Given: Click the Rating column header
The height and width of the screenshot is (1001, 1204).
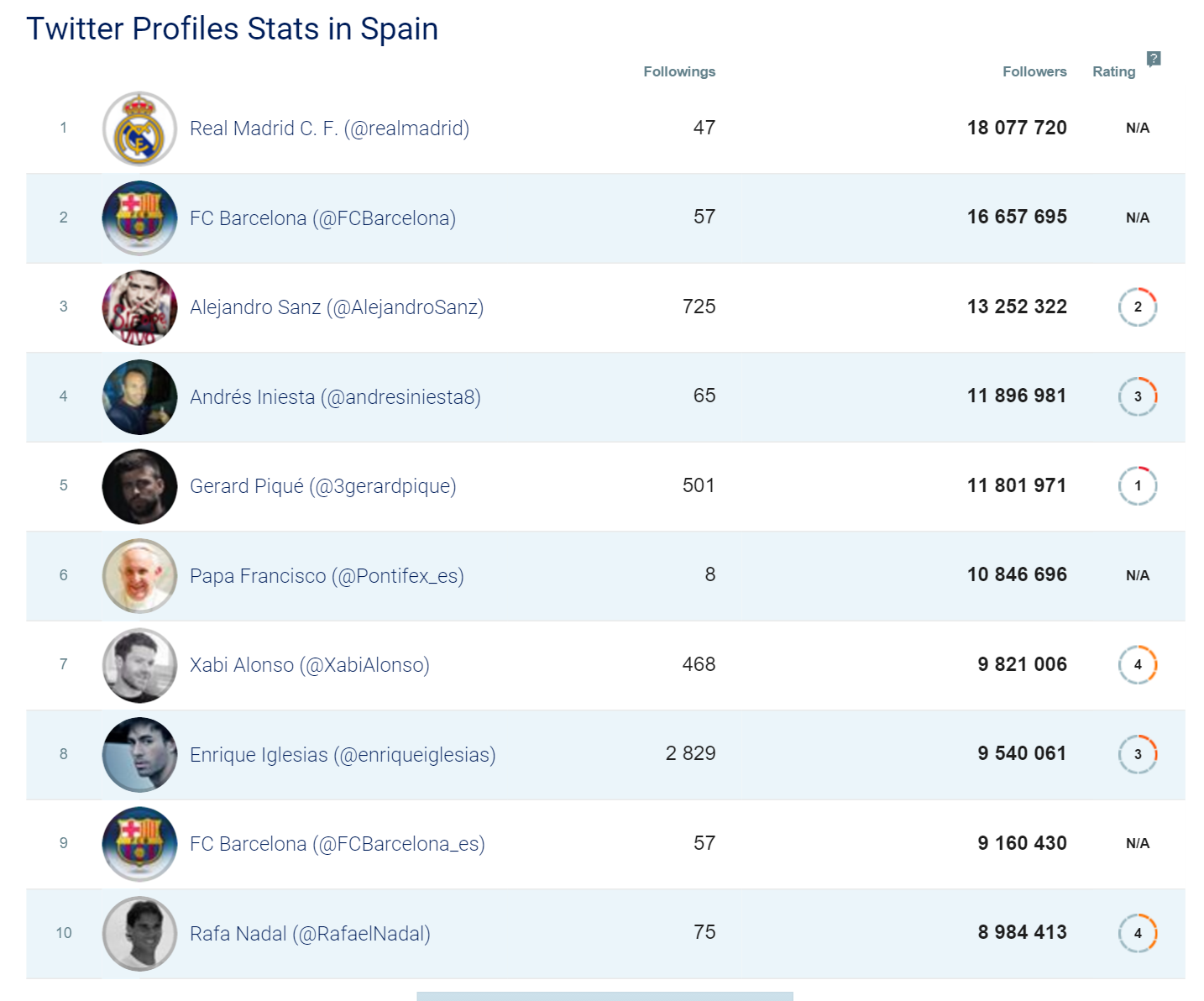Looking at the screenshot, I should (x=1113, y=71).
